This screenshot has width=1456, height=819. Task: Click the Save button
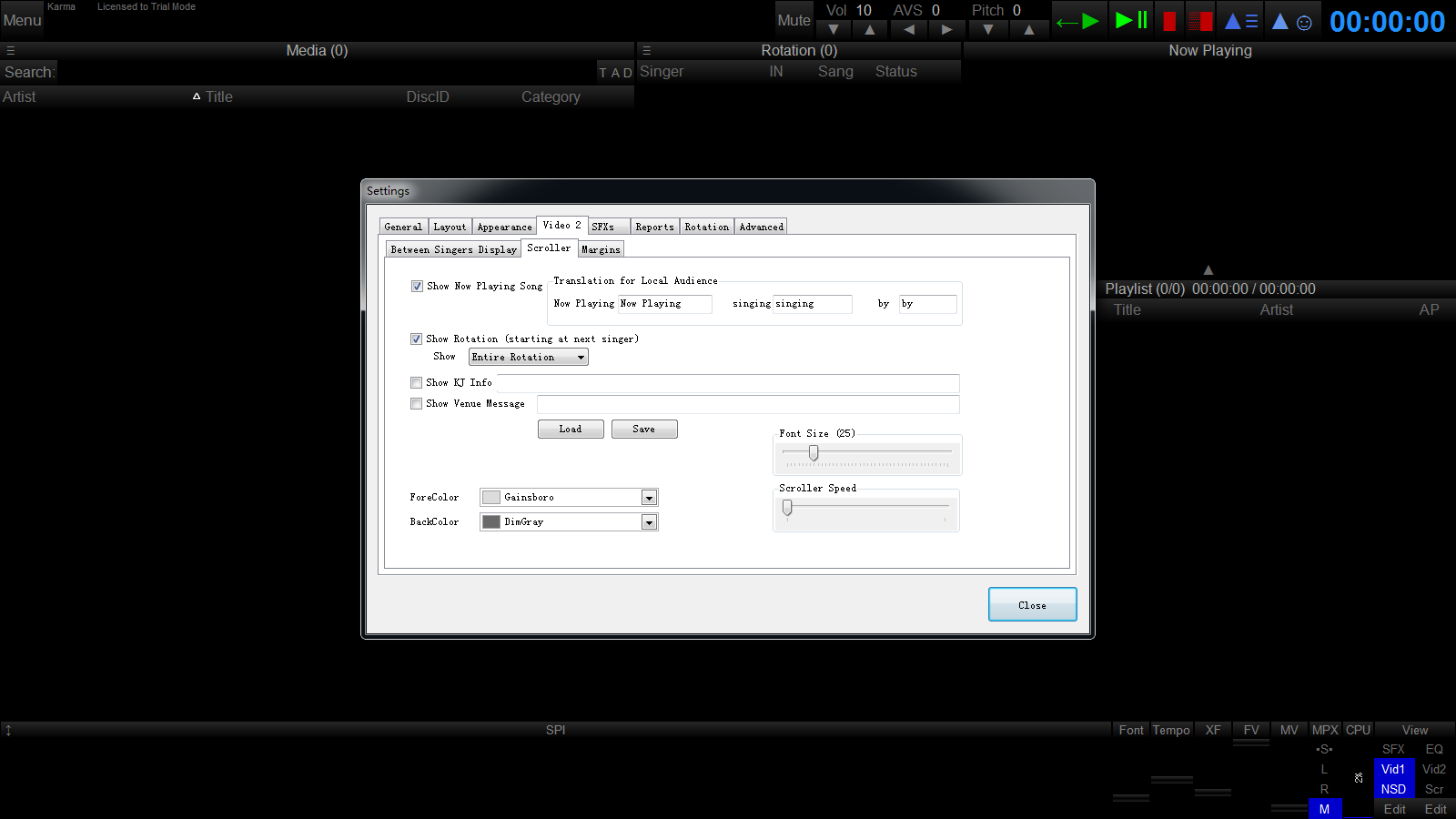(643, 429)
